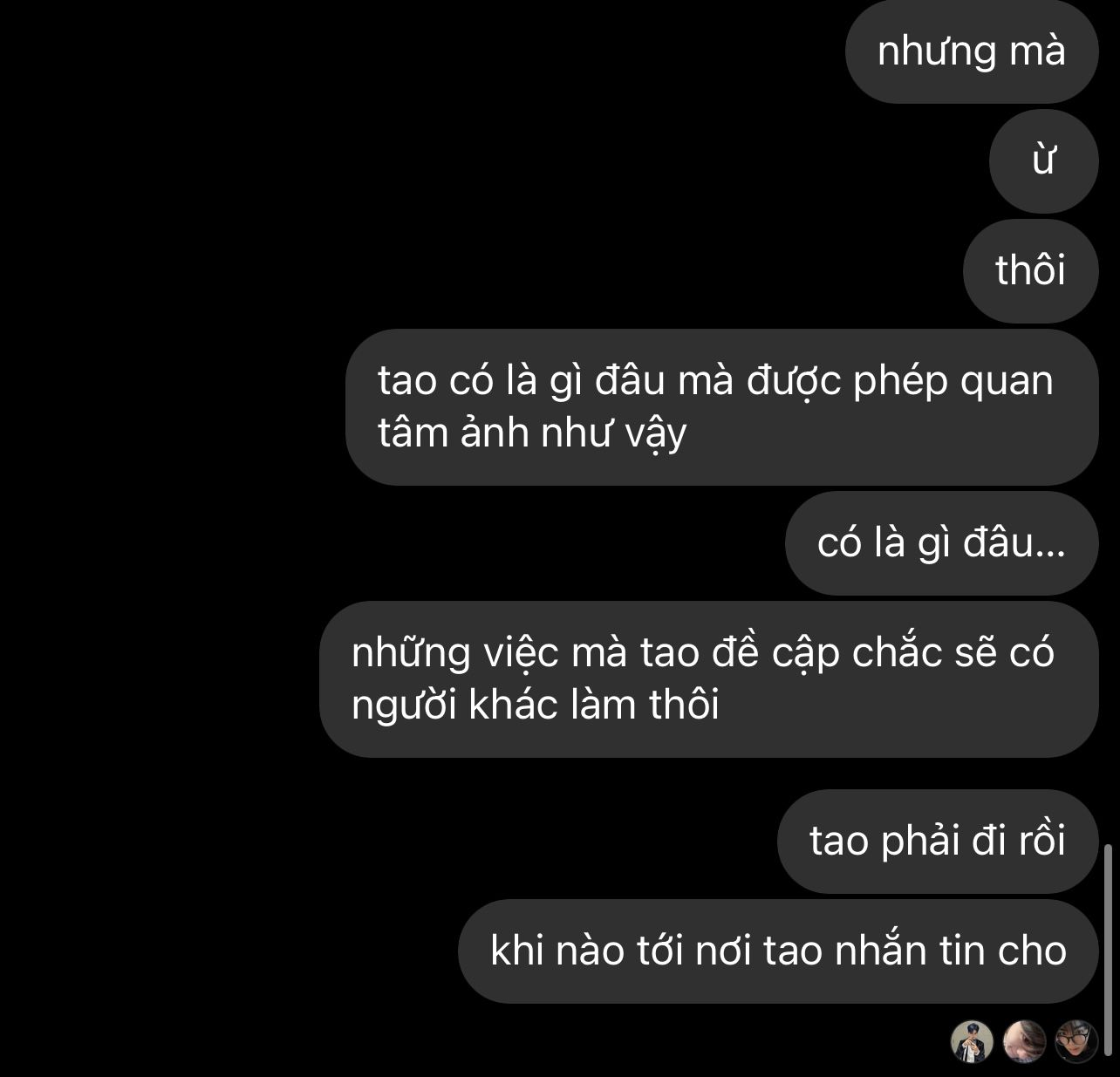The height and width of the screenshot is (1077, 1120).
Task: Click the text line "tâm ảnh như vậy"
Action: [x=532, y=433]
